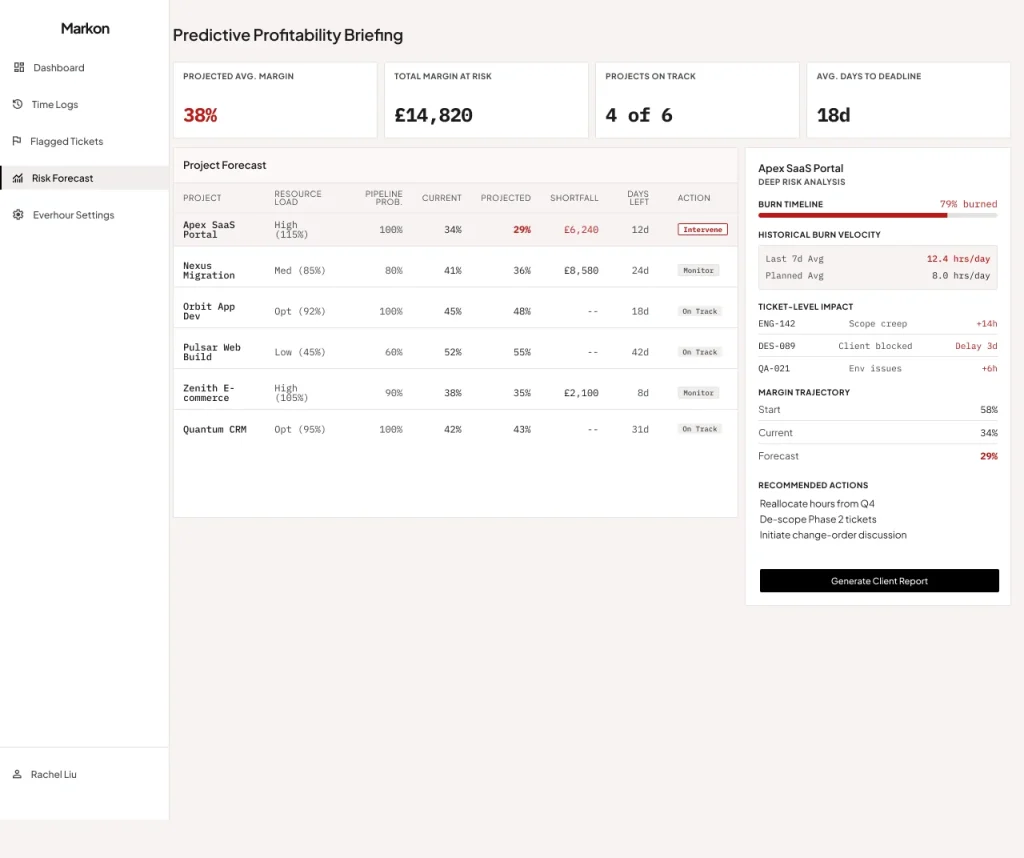The width and height of the screenshot is (1024, 858).
Task: Select the Quantum CRM project row
Action: [455, 429]
